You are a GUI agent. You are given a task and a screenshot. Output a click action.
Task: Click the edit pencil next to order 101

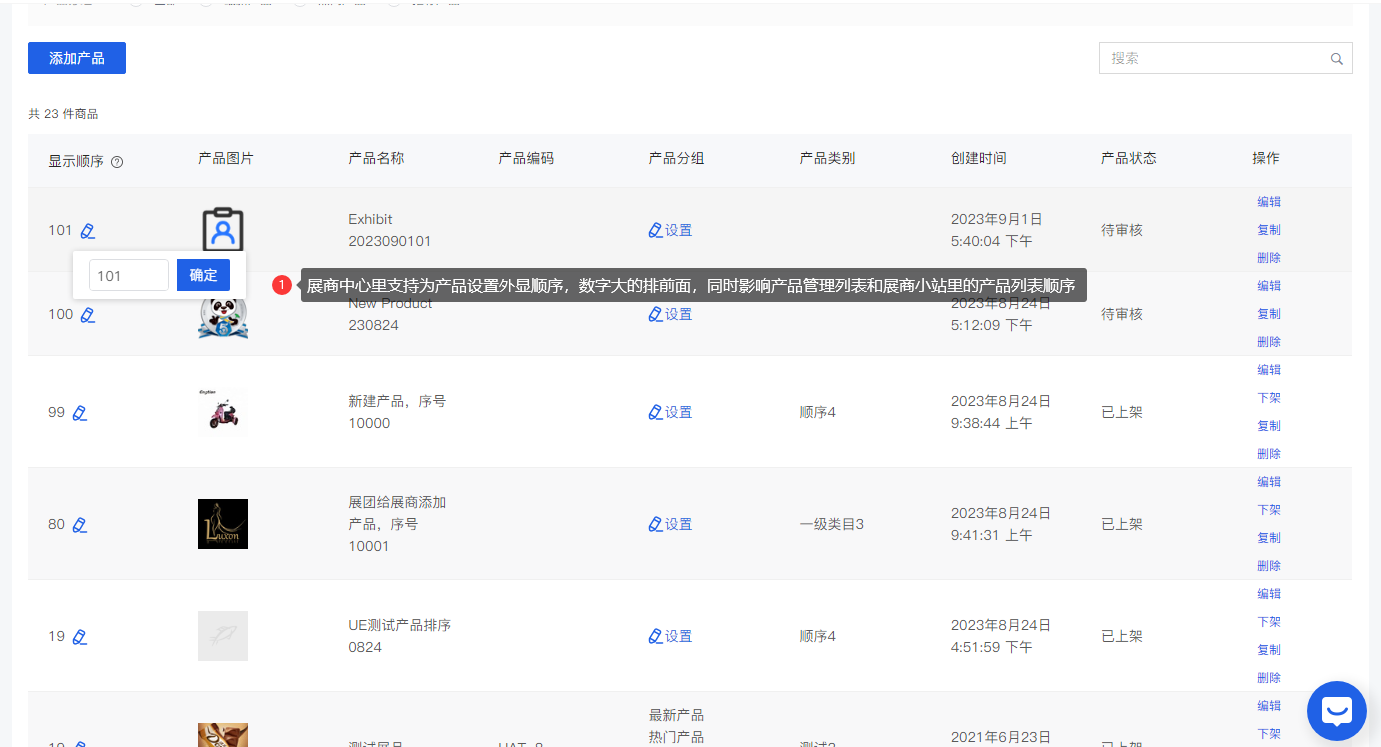tap(87, 231)
